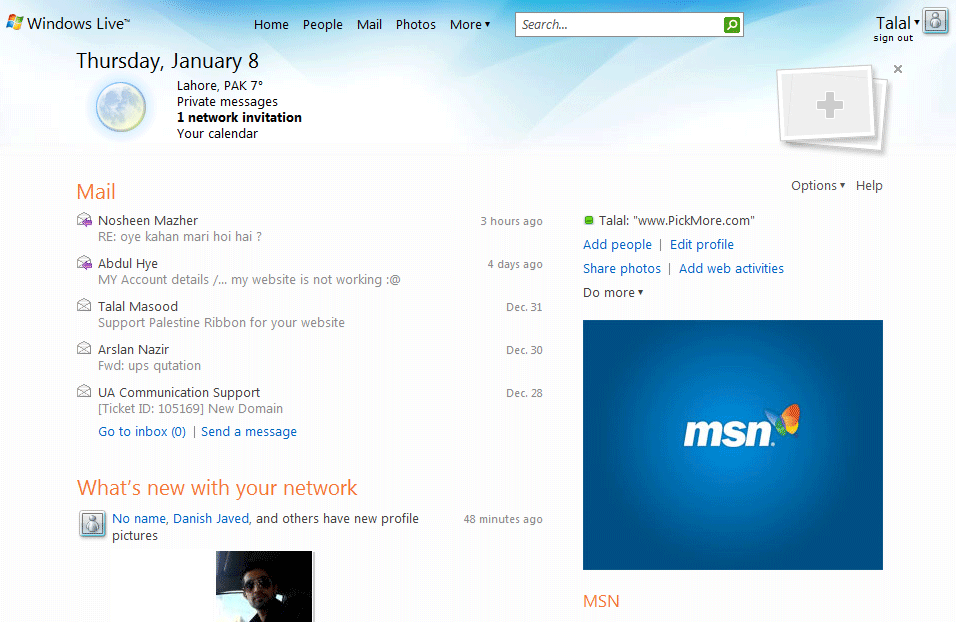
Task: Open the Photos menu item
Action: pyautogui.click(x=416, y=24)
